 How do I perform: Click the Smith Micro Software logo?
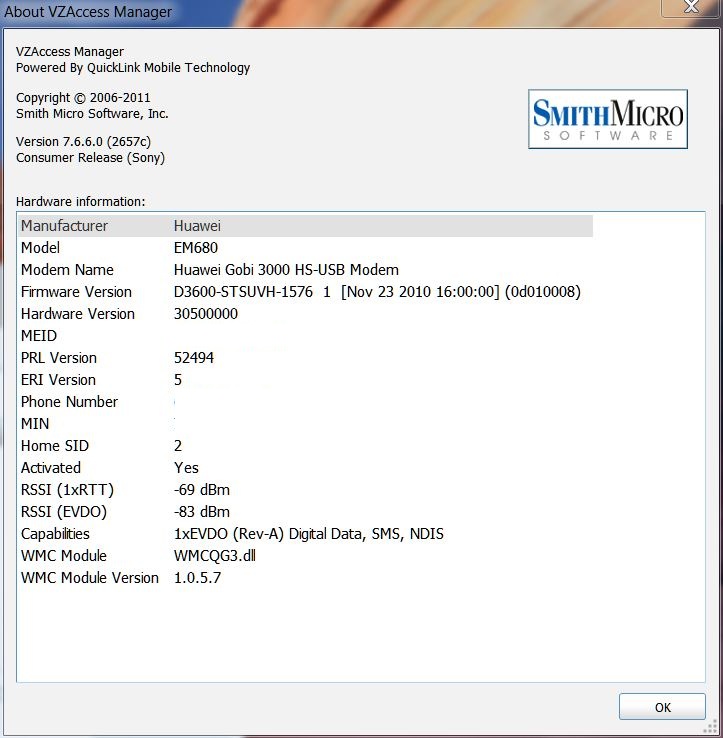click(608, 119)
